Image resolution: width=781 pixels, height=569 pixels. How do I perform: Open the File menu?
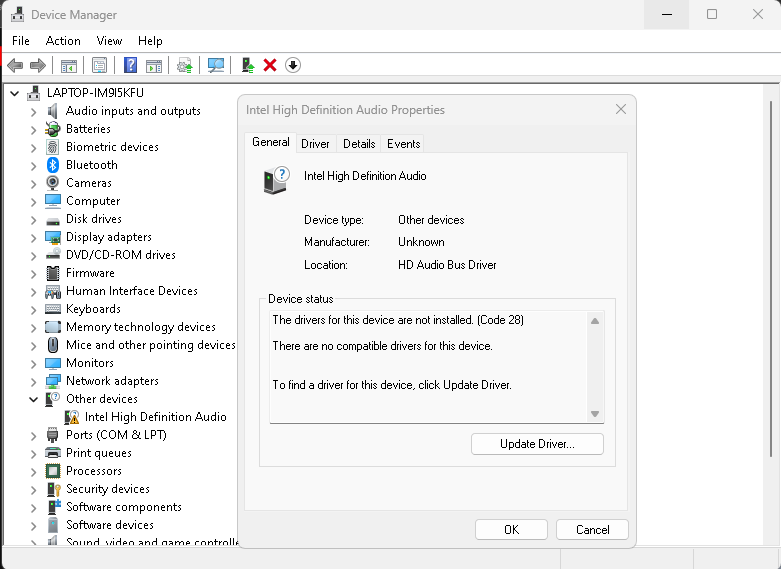coord(21,41)
